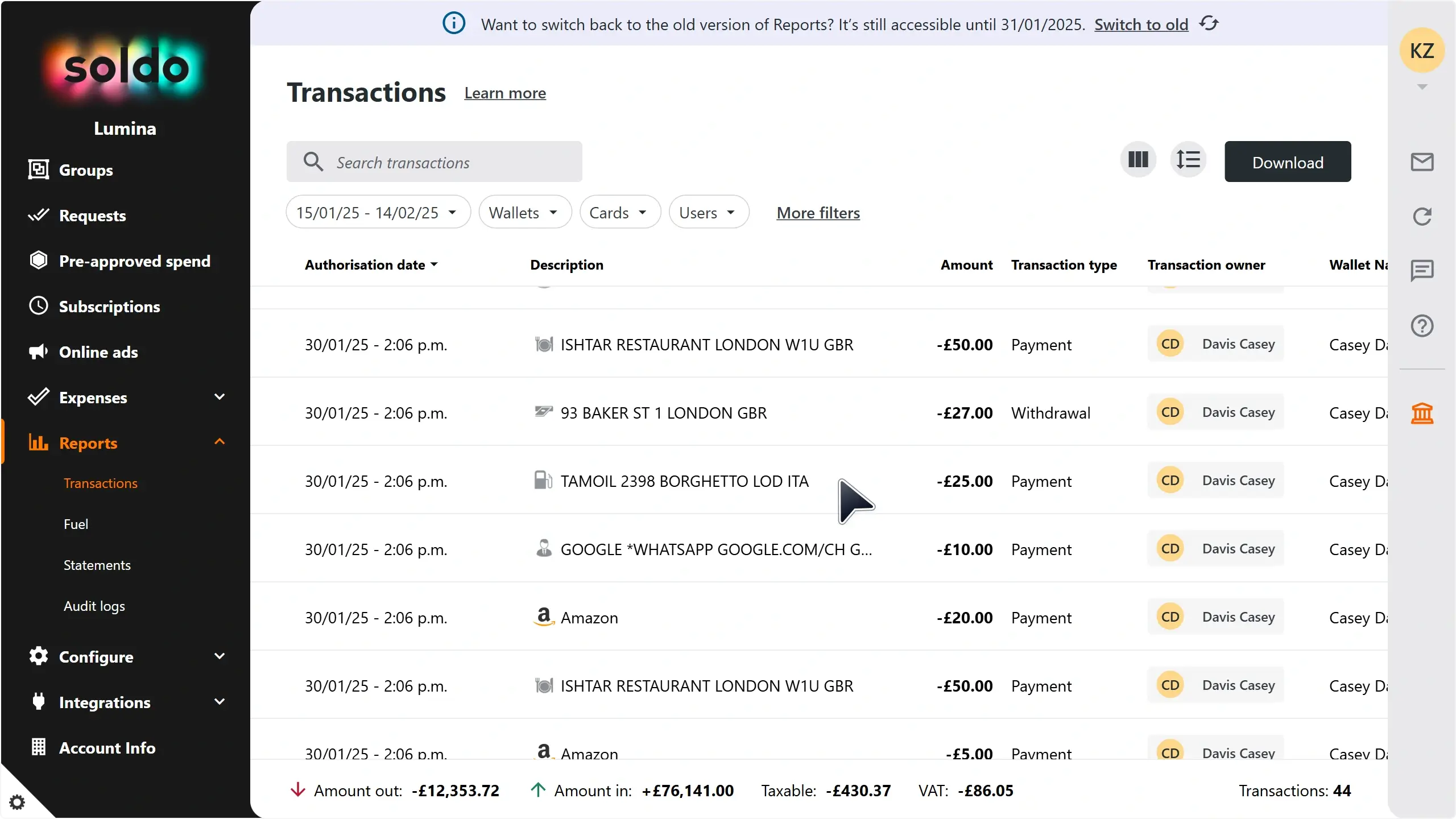Viewport: 1456px width, 819px height.
Task: Click the switch arrows icon in banner
Action: click(x=1209, y=24)
